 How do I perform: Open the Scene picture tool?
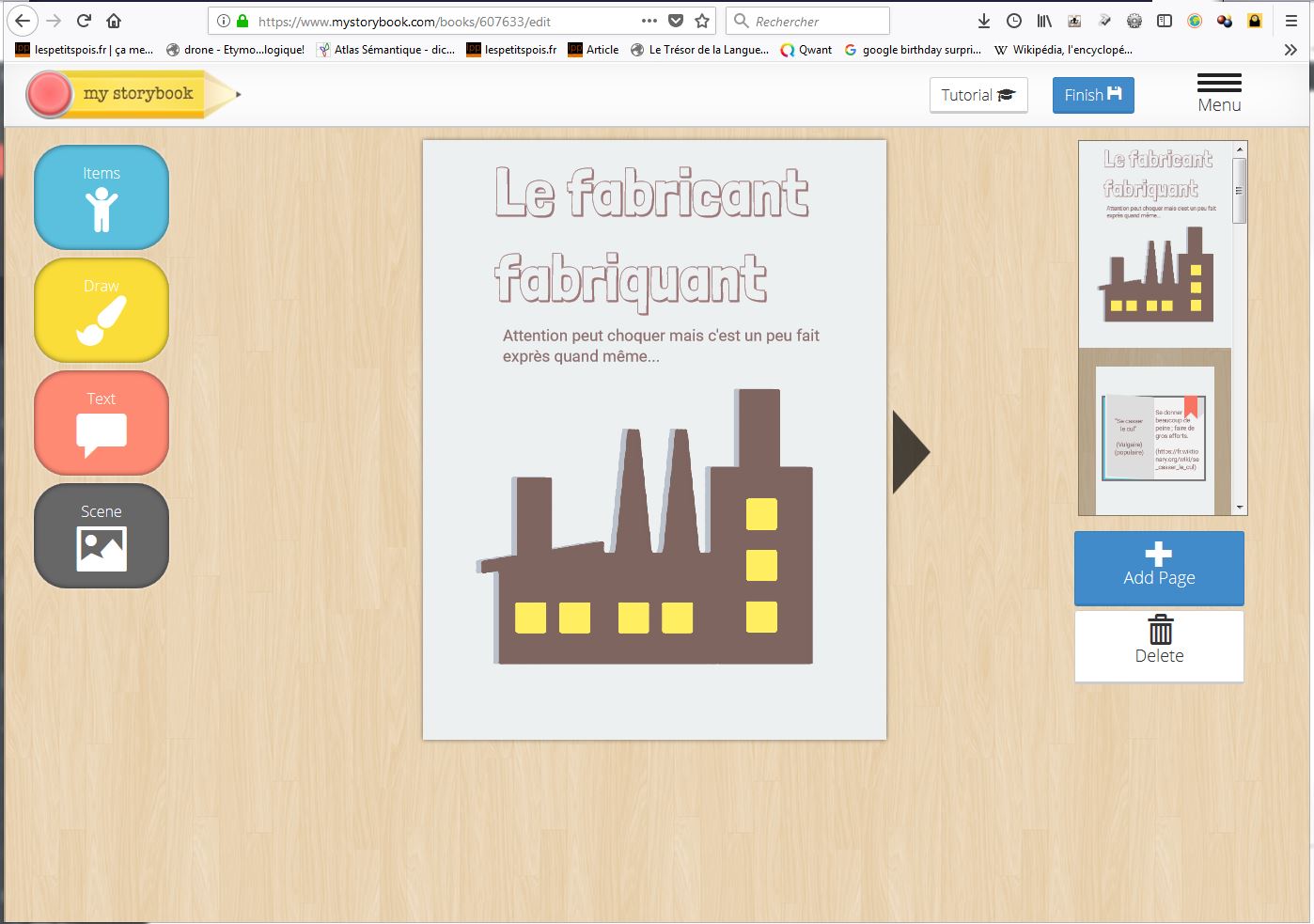point(102,536)
